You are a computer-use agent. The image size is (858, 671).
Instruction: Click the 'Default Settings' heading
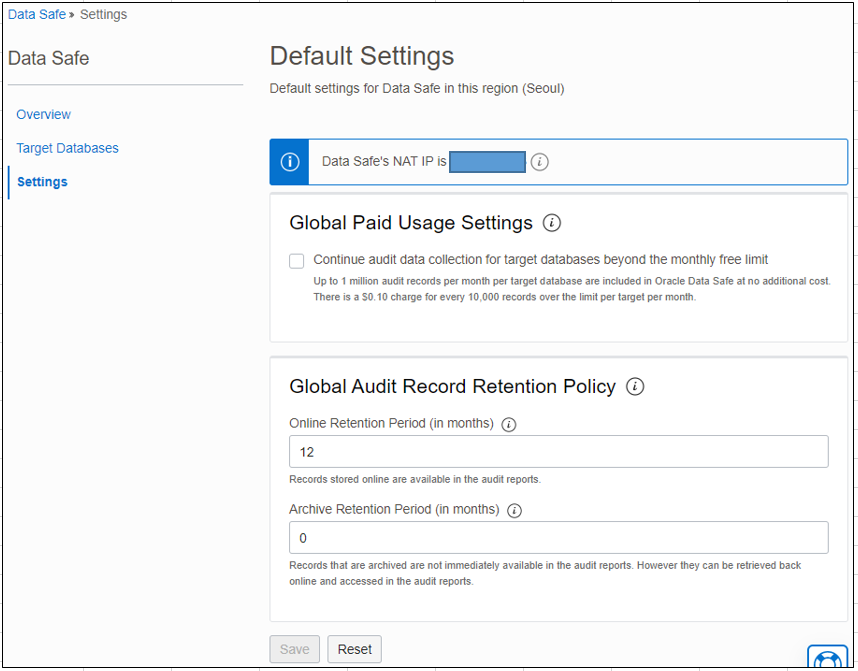coord(362,56)
